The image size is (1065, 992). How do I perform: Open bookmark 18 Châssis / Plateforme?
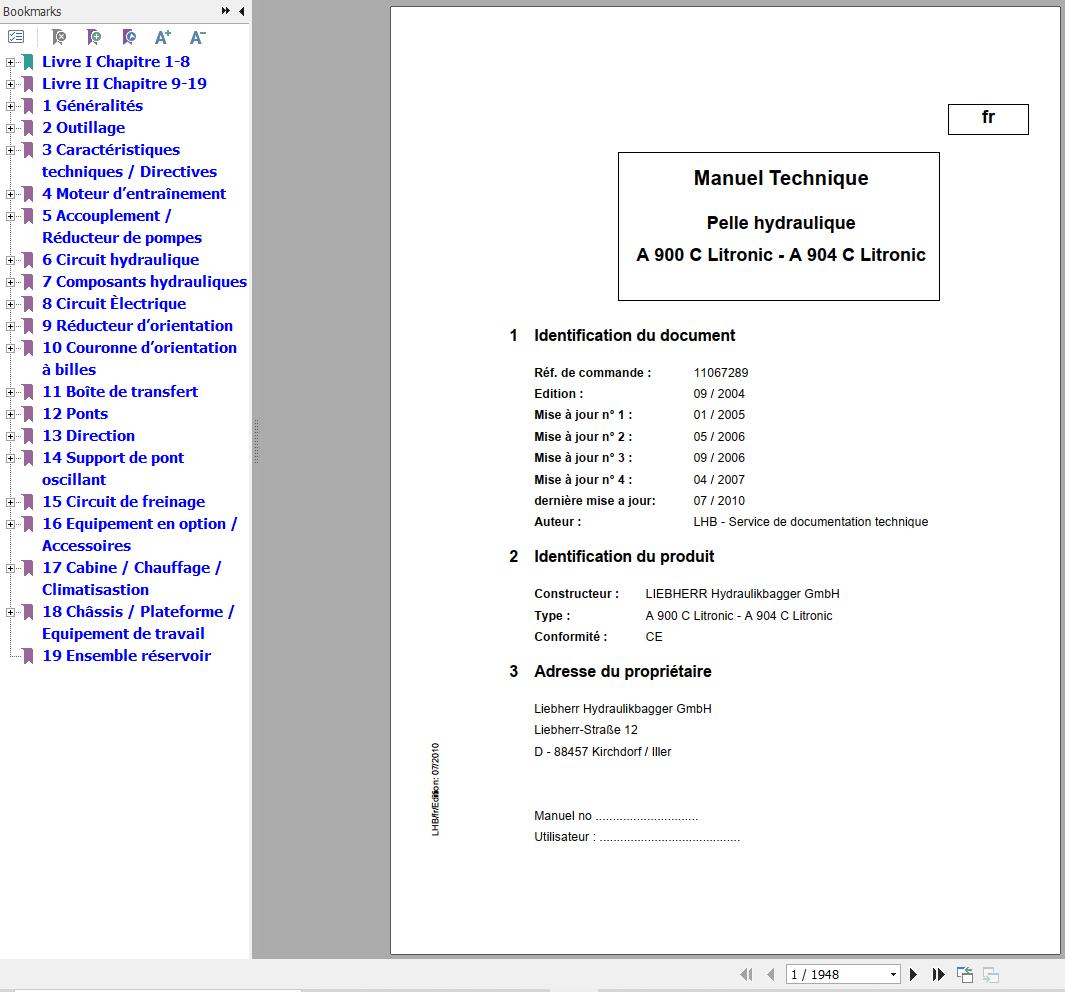pyautogui.click(x=138, y=623)
